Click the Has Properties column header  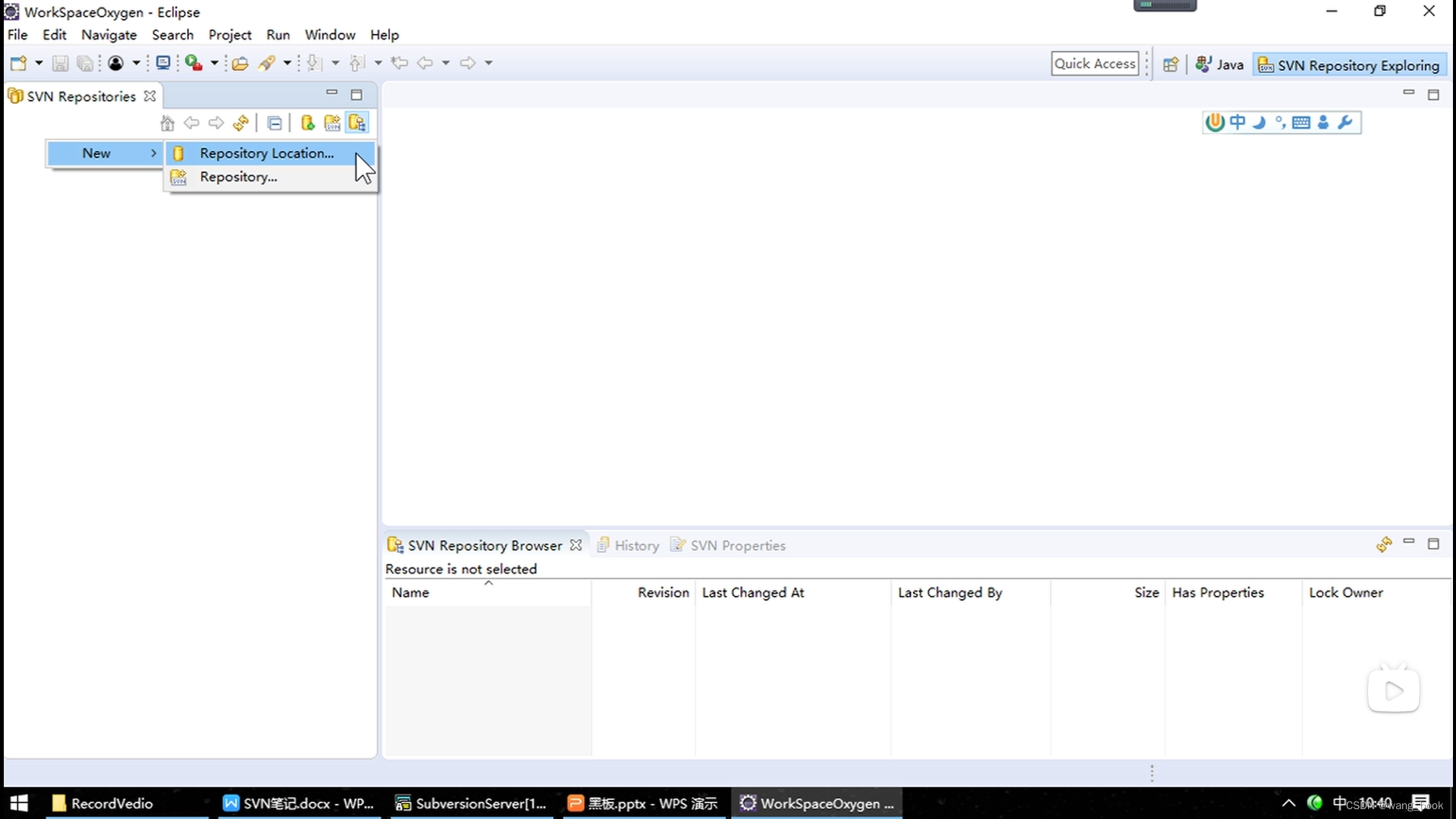tap(1233, 592)
